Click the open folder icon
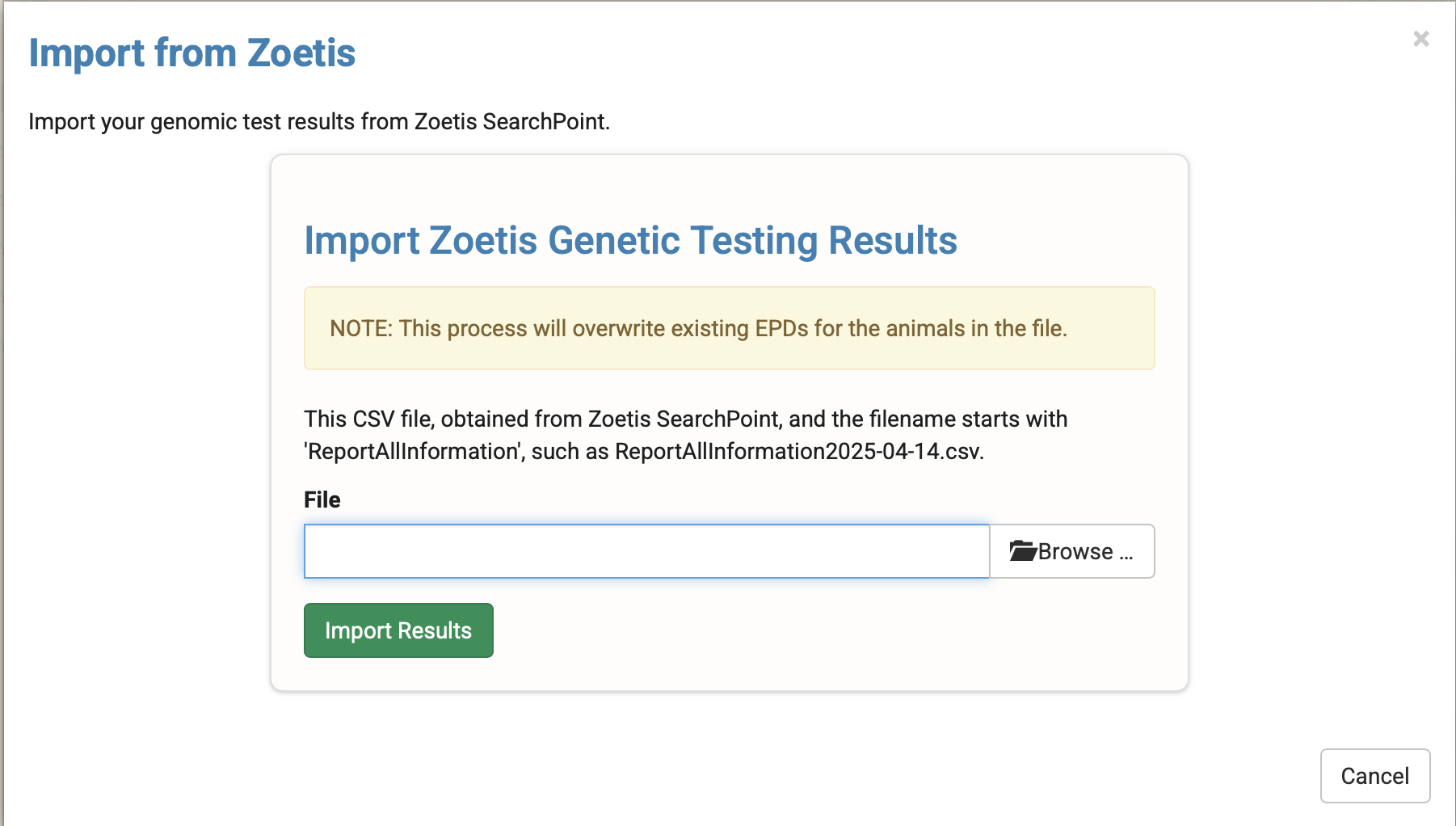Viewport: 1456px width, 826px height. tap(1022, 551)
